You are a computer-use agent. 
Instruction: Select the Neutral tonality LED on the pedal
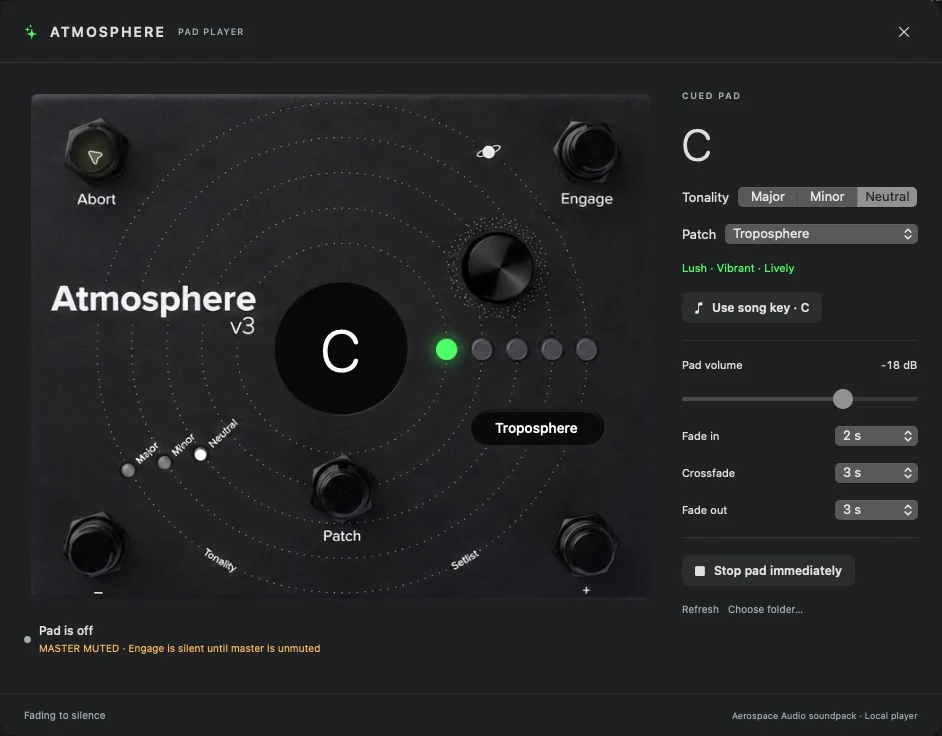click(x=201, y=455)
